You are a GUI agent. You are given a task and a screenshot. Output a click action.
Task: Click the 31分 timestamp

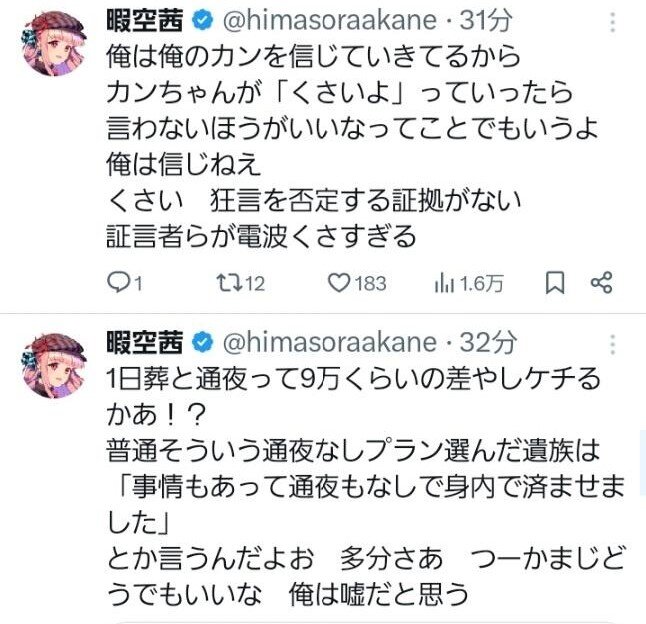[x=486, y=21]
